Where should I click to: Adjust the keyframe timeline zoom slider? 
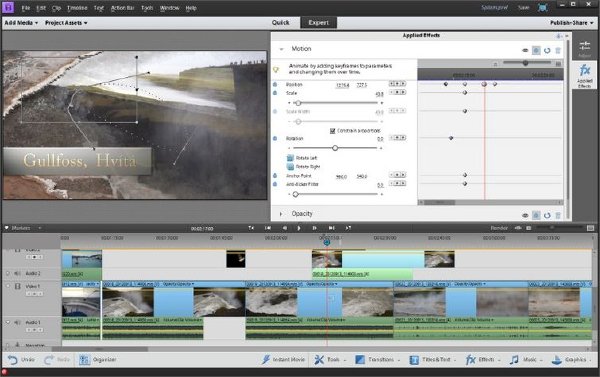525,63
